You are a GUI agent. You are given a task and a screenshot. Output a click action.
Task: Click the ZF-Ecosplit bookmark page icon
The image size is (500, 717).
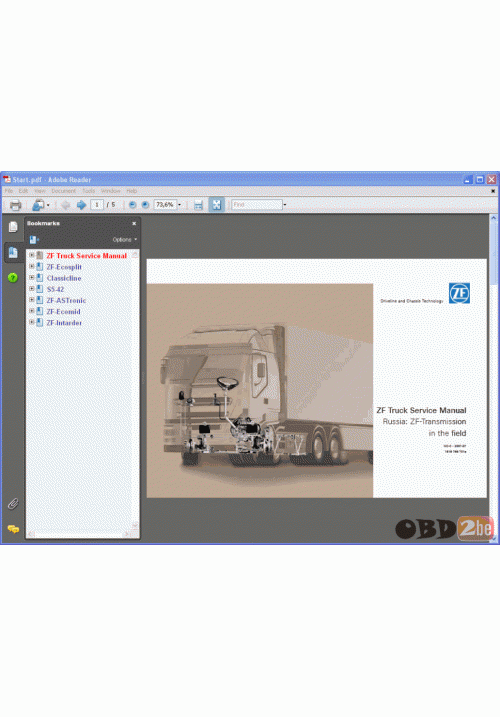[40, 267]
